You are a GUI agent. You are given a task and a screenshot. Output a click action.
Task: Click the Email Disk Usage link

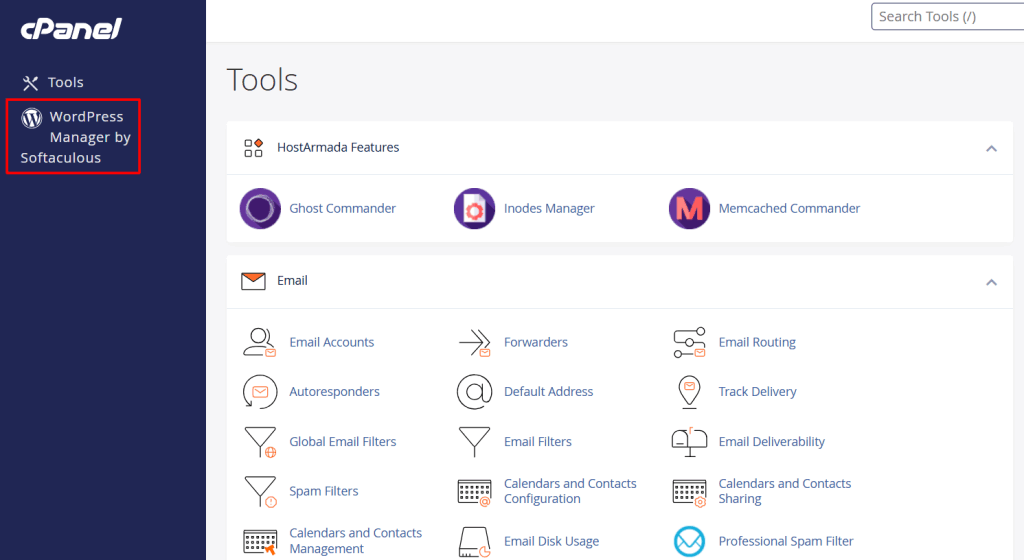pyautogui.click(x=551, y=542)
